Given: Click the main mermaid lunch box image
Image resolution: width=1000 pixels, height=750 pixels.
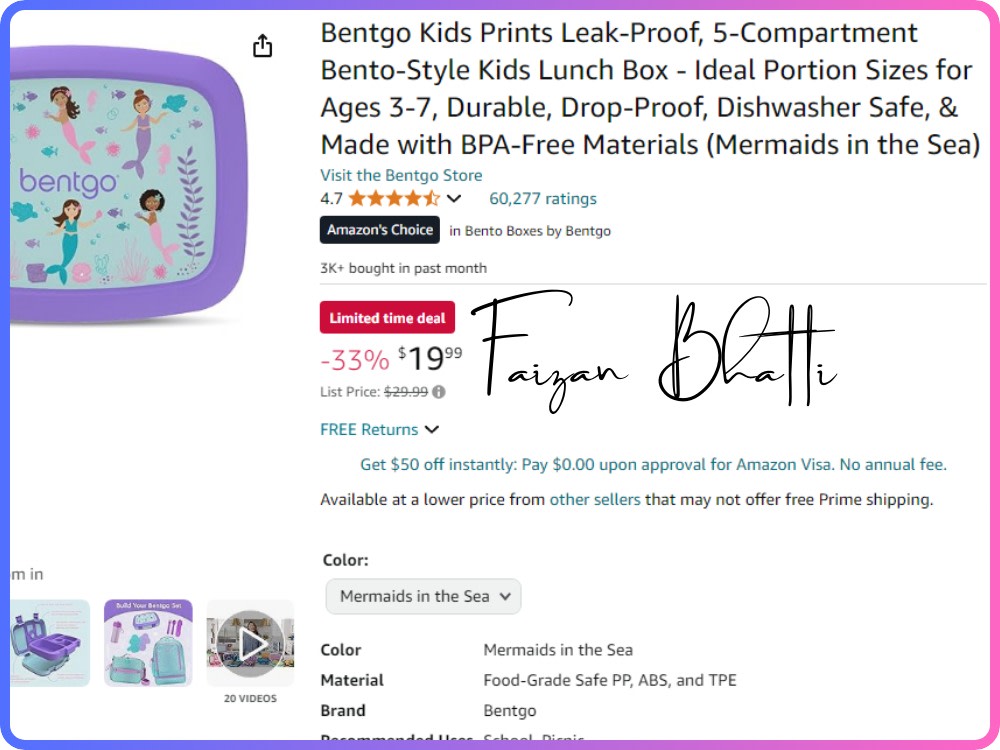Looking at the screenshot, I should (128, 182).
